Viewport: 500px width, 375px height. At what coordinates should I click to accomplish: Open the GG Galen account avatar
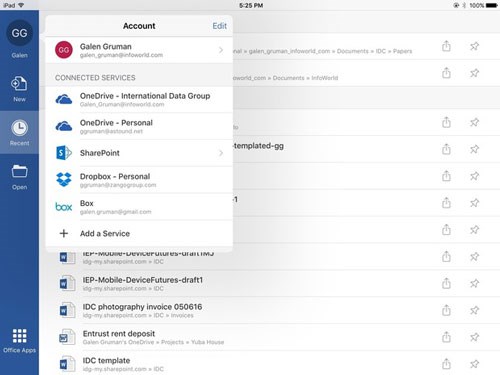pyautogui.click(x=19, y=33)
